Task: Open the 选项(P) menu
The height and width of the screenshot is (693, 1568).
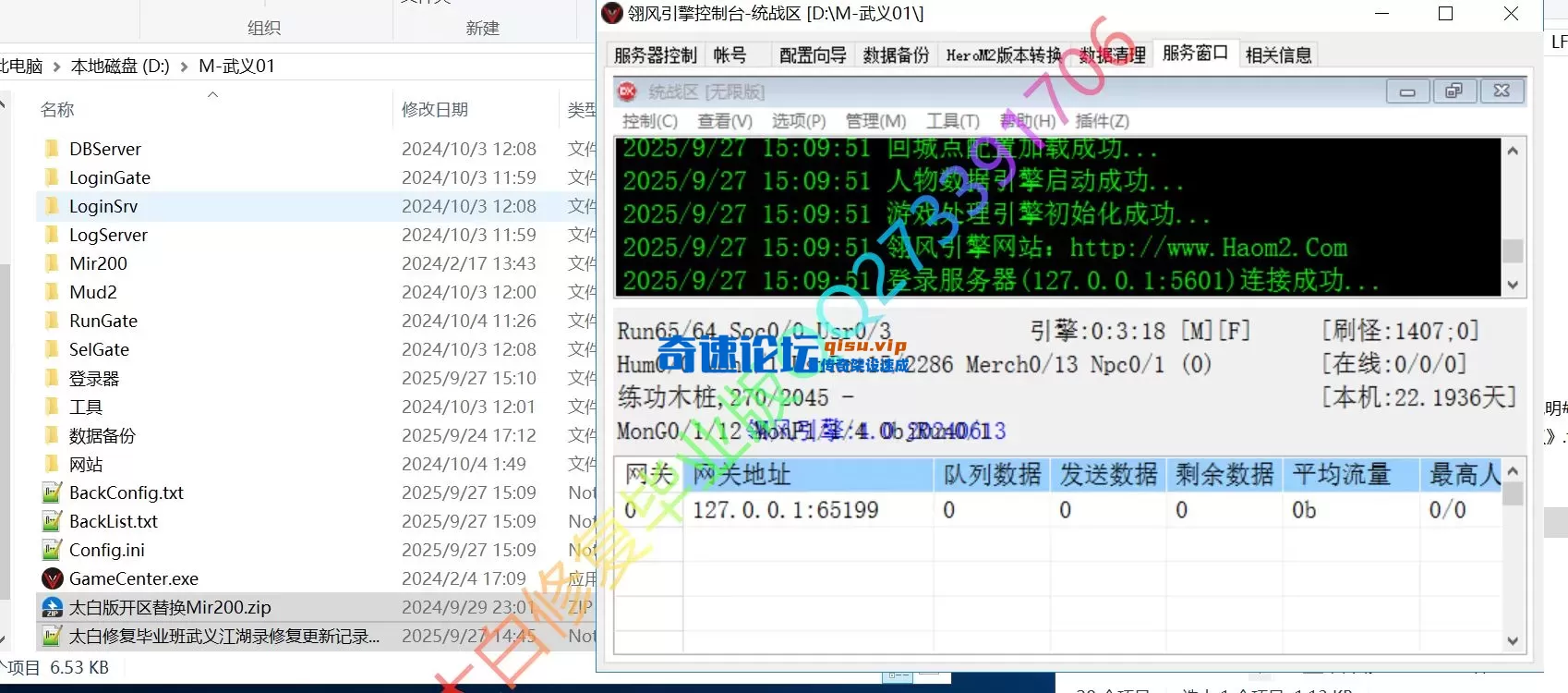Action: coord(799,121)
